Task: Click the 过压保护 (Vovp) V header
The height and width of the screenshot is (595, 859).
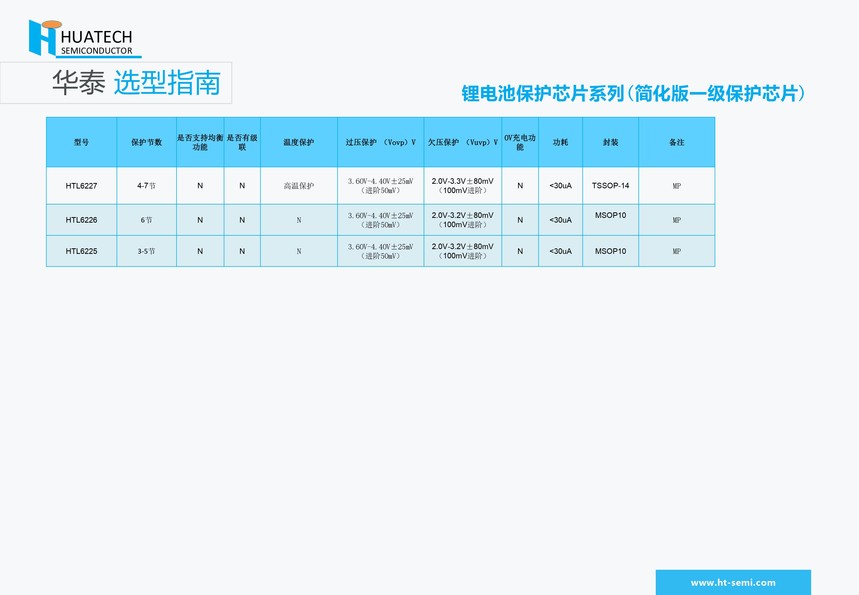Action: click(381, 142)
